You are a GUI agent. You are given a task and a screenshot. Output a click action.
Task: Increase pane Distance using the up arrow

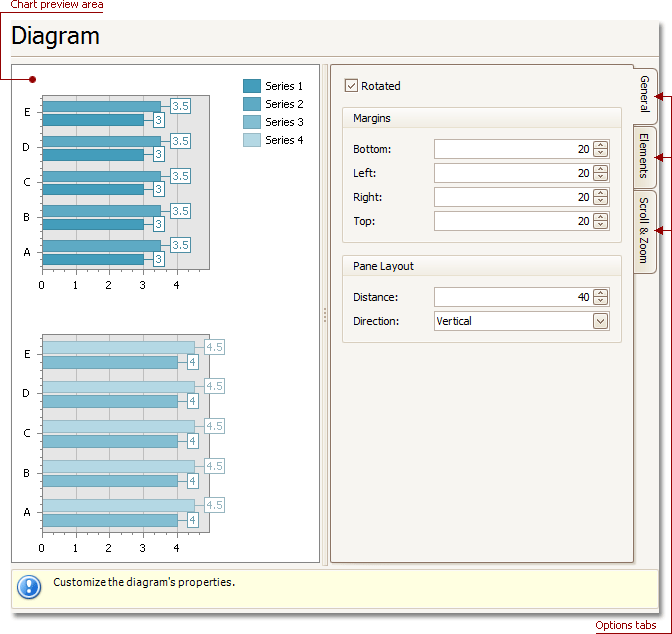click(600, 293)
